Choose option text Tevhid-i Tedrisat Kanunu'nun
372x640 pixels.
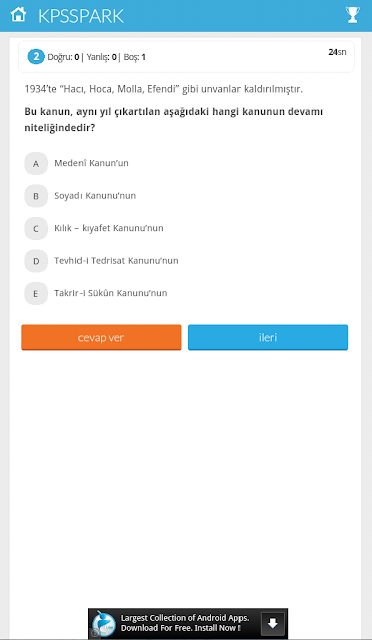pos(116,260)
